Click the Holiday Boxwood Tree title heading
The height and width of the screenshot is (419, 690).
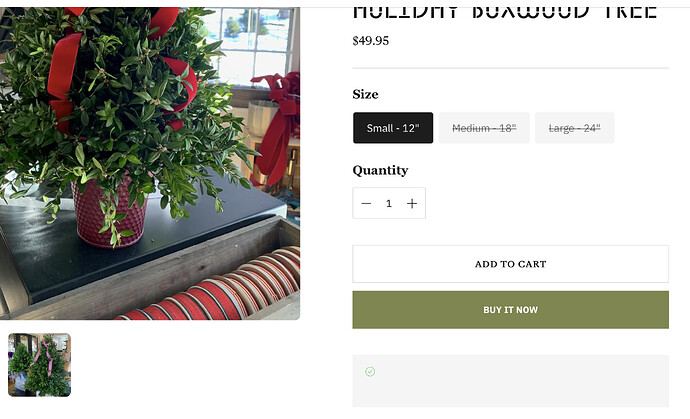coord(505,12)
